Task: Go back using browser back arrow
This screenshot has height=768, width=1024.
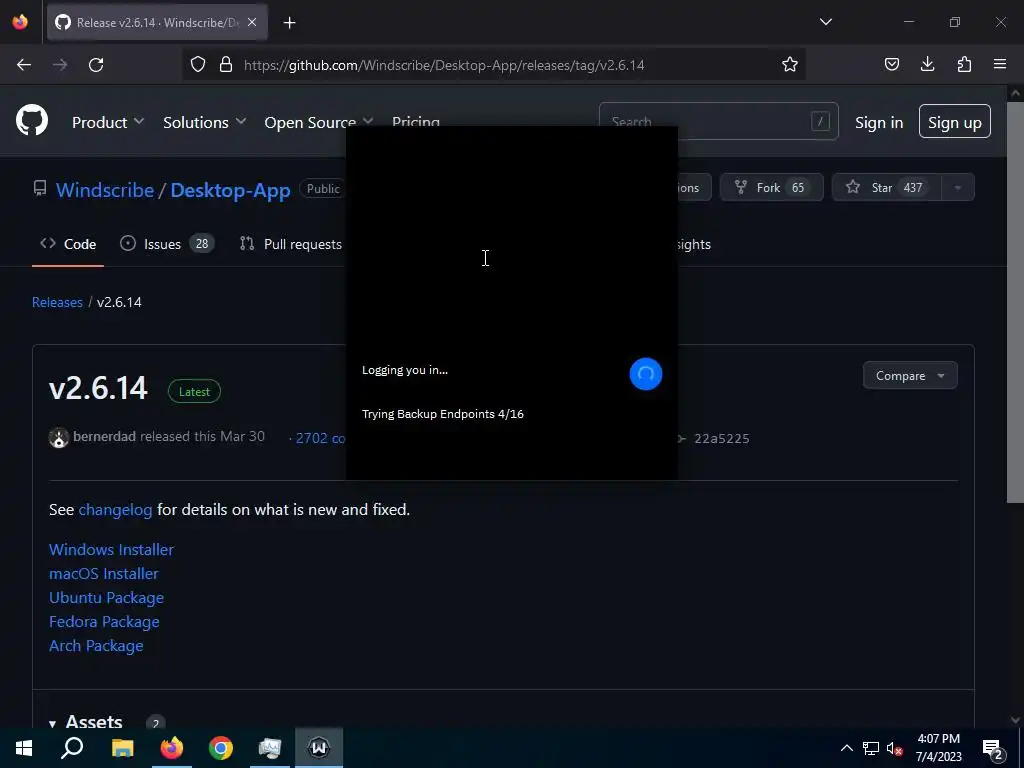Action: (x=24, y=65)
